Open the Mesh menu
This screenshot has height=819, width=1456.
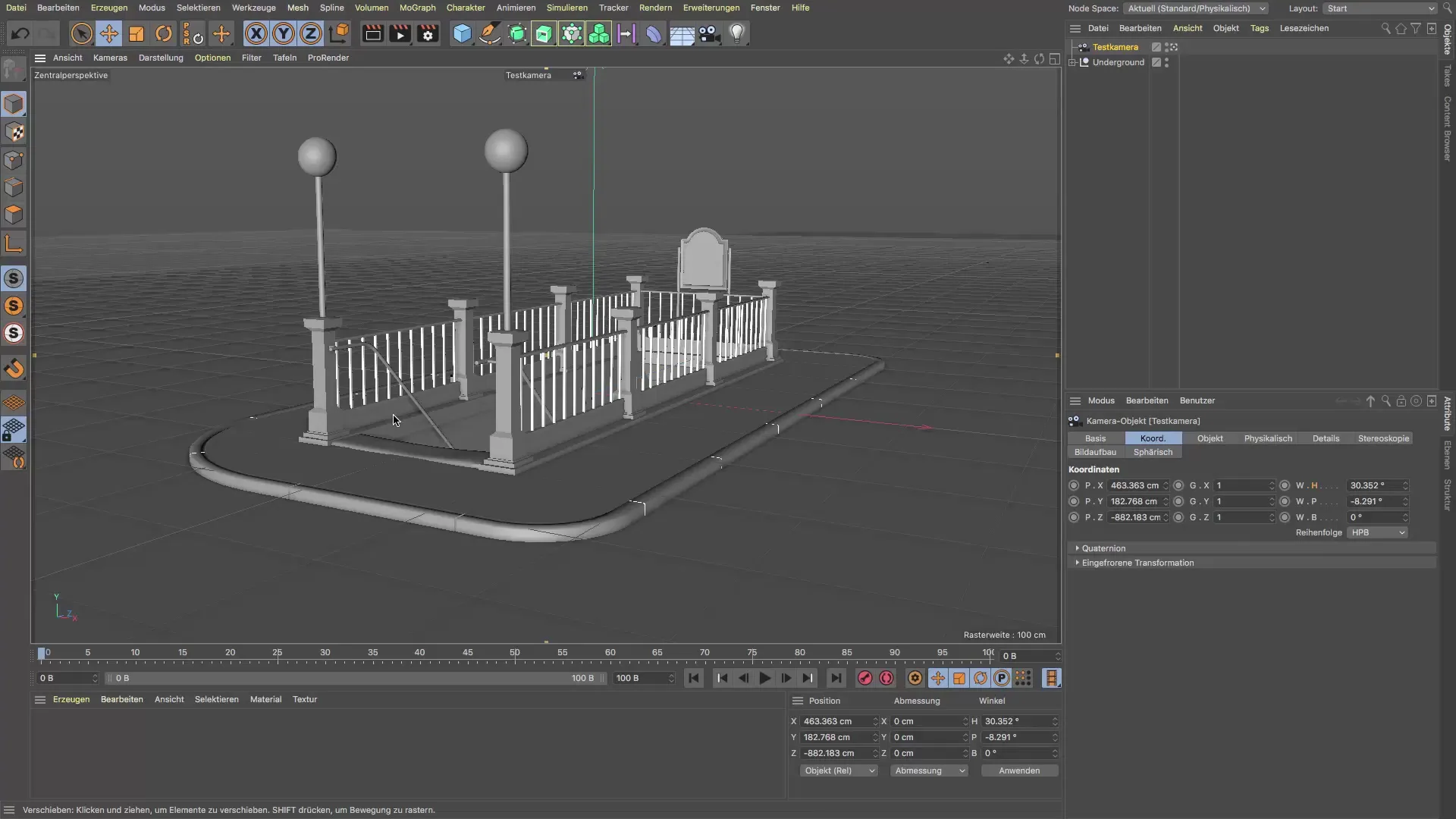[x=297, y=8]
